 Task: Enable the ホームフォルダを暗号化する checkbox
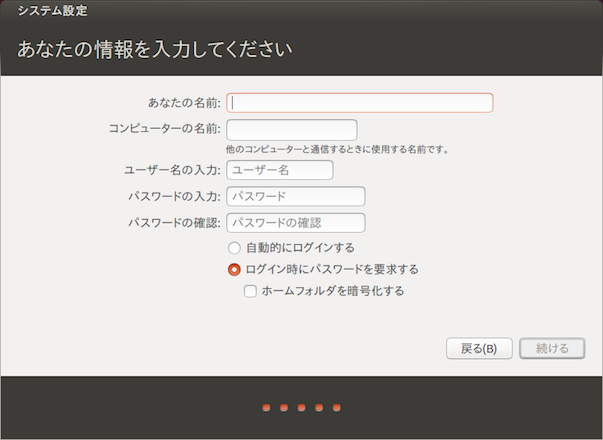pos(251,291)
